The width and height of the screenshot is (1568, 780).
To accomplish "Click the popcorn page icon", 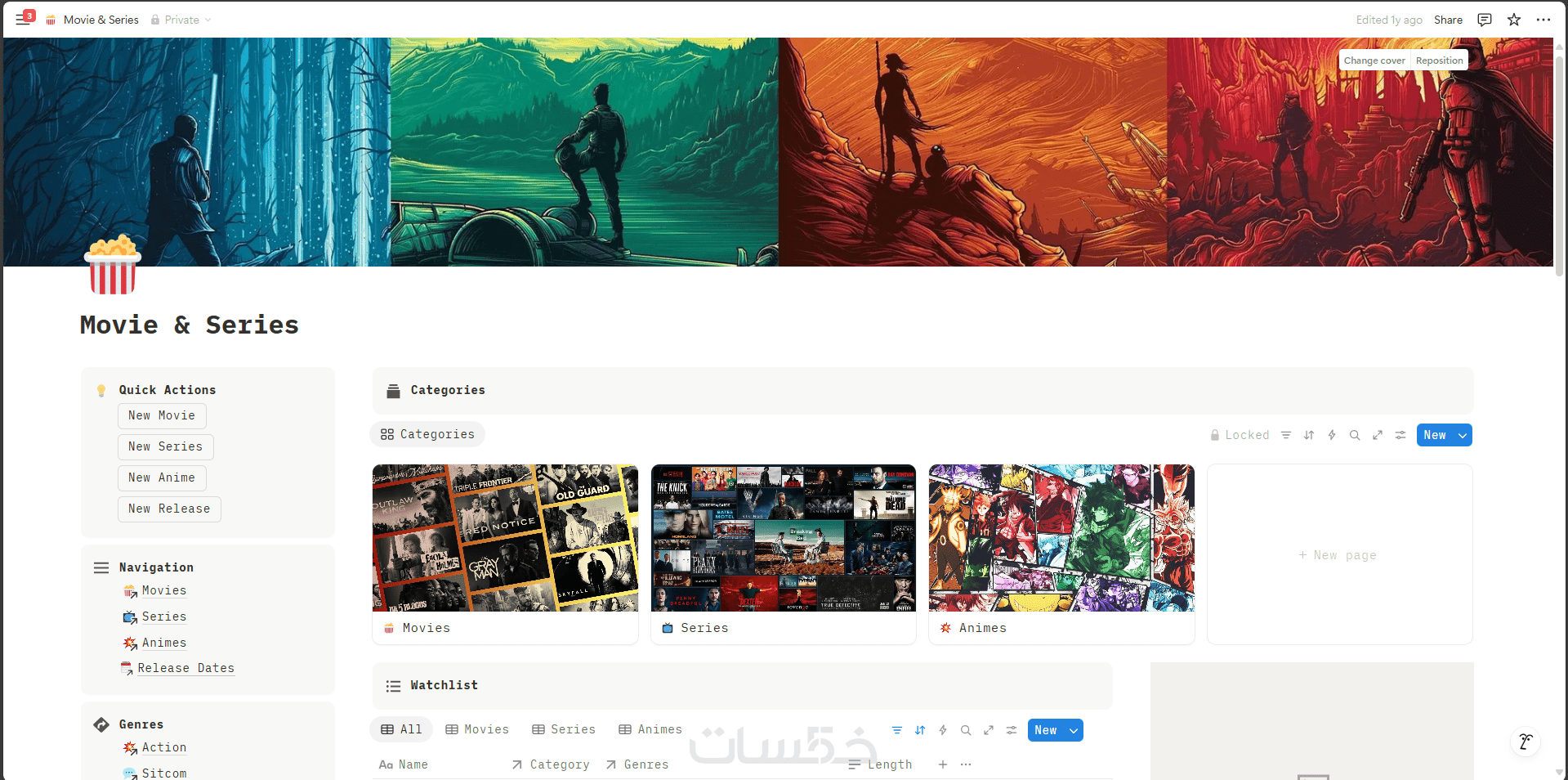I will pyautogui.click(x=113, y=264).
